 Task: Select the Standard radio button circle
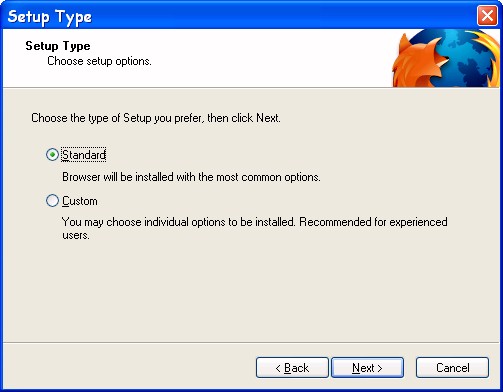point(52,155)
